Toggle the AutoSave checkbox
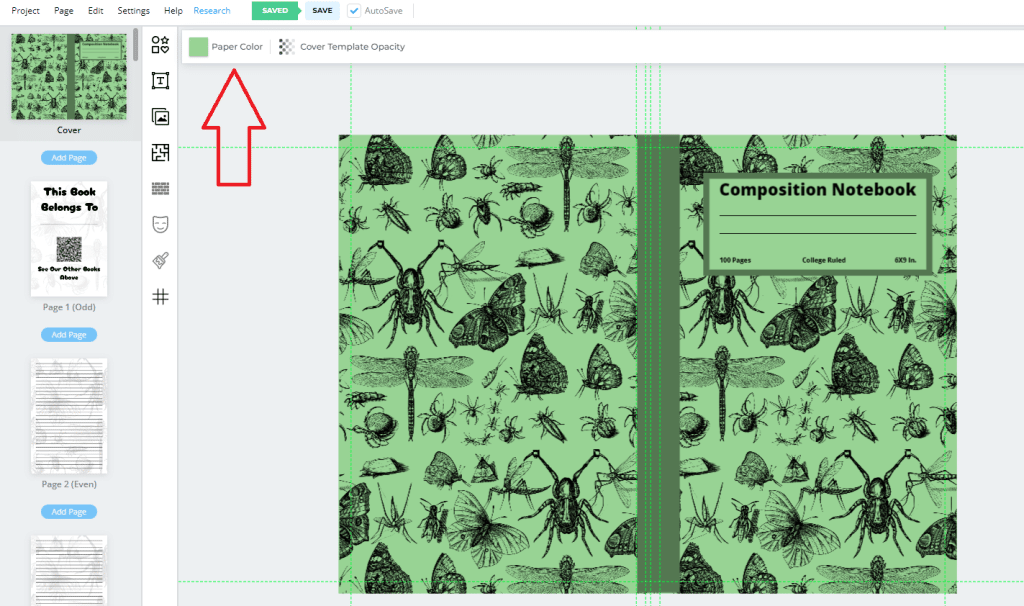The height and width of the screenshot is (606, 1024). (x=355, y=11)
